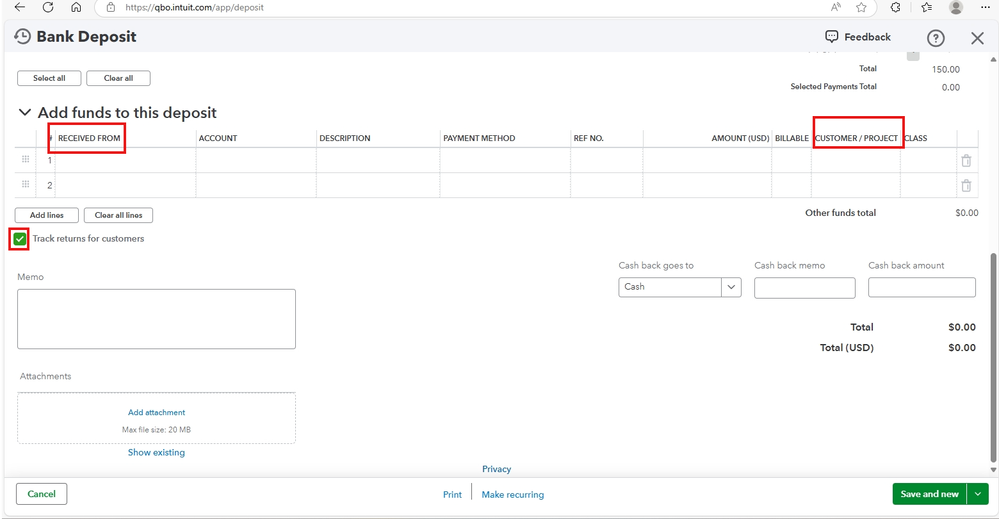Click the Feedback speech bubble icon
Screen dimensions: 999x519
(x=832, y=37)
